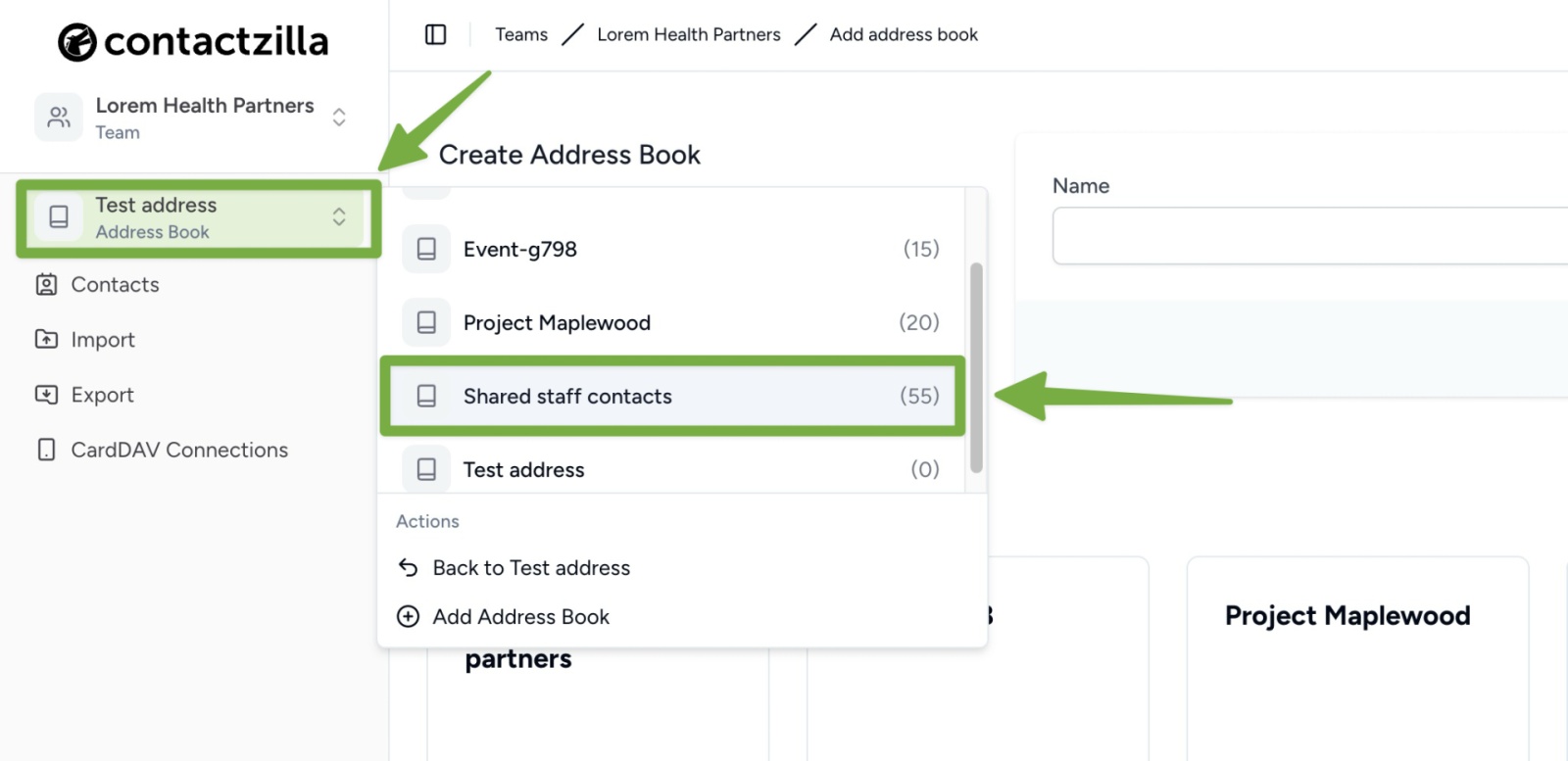
Task: Click the dropdown list scrollbar
Action: pyautogui.click(x=976, y=367)
